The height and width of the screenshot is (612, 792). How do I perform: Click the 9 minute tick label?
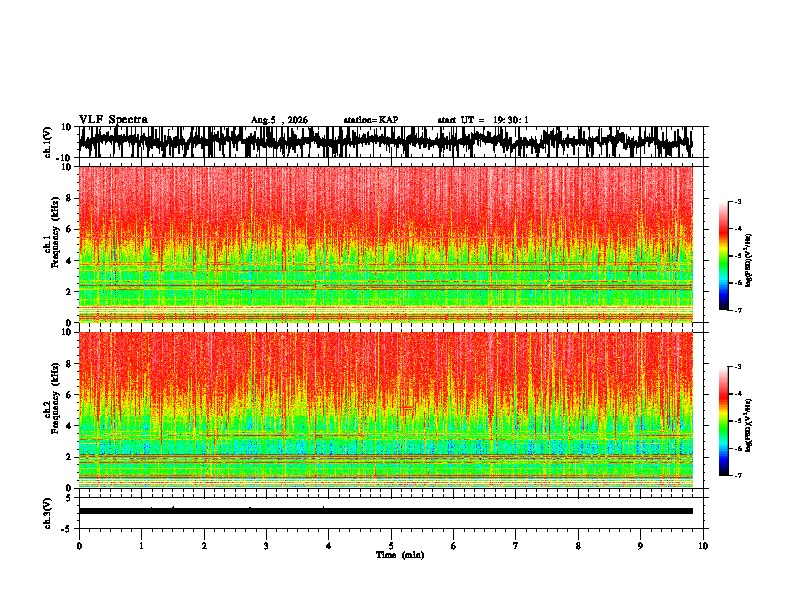[x=640, y=546]
